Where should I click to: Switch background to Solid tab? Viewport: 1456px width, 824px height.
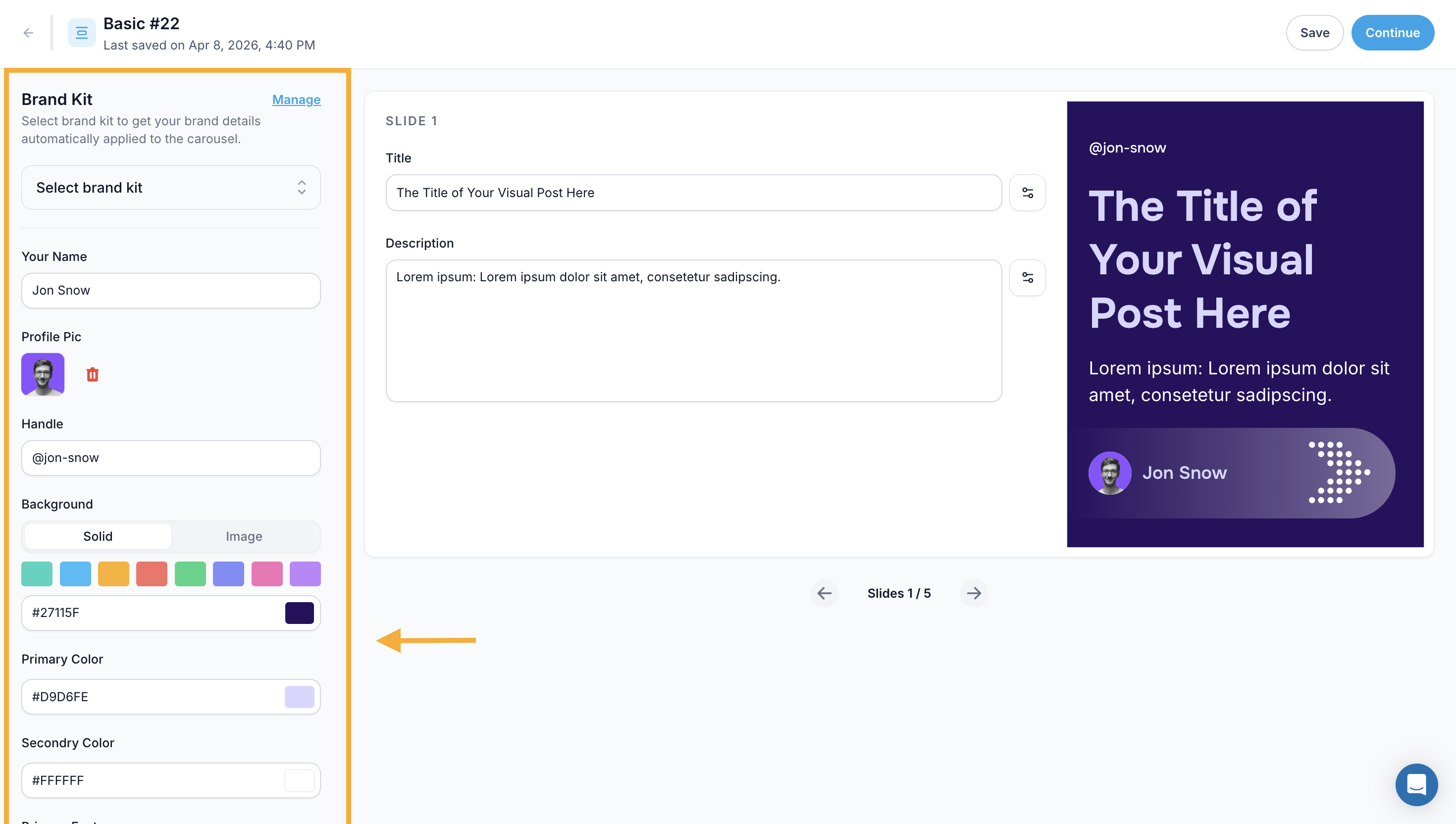click(98, 536)
